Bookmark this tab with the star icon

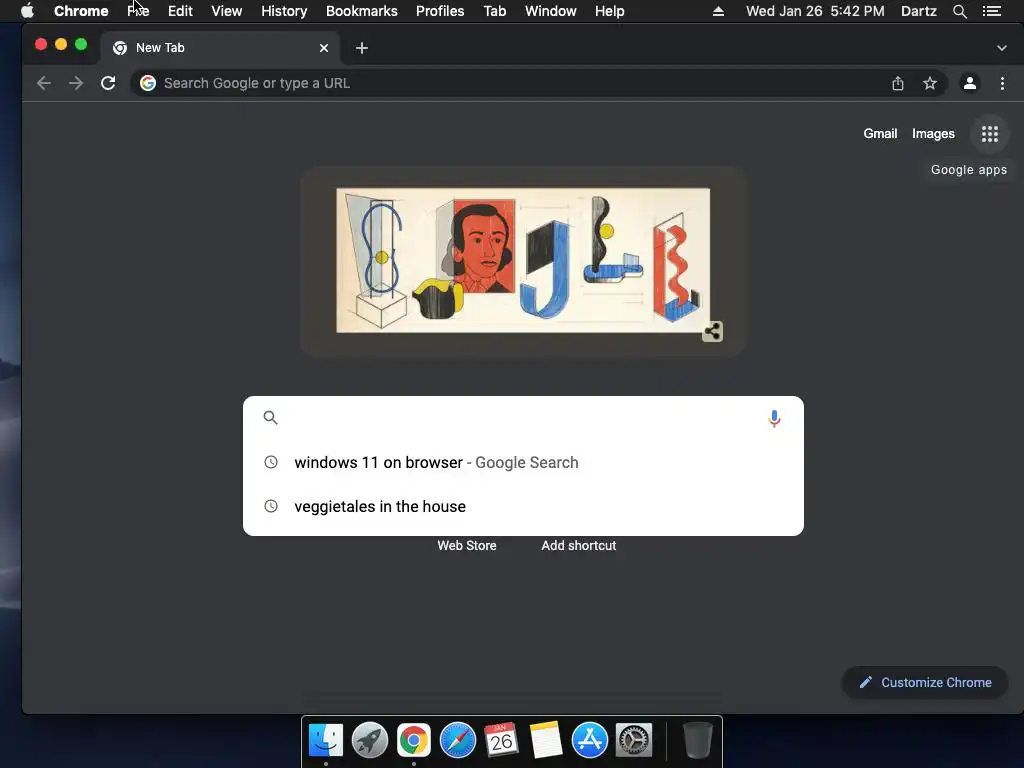(930, 83)
